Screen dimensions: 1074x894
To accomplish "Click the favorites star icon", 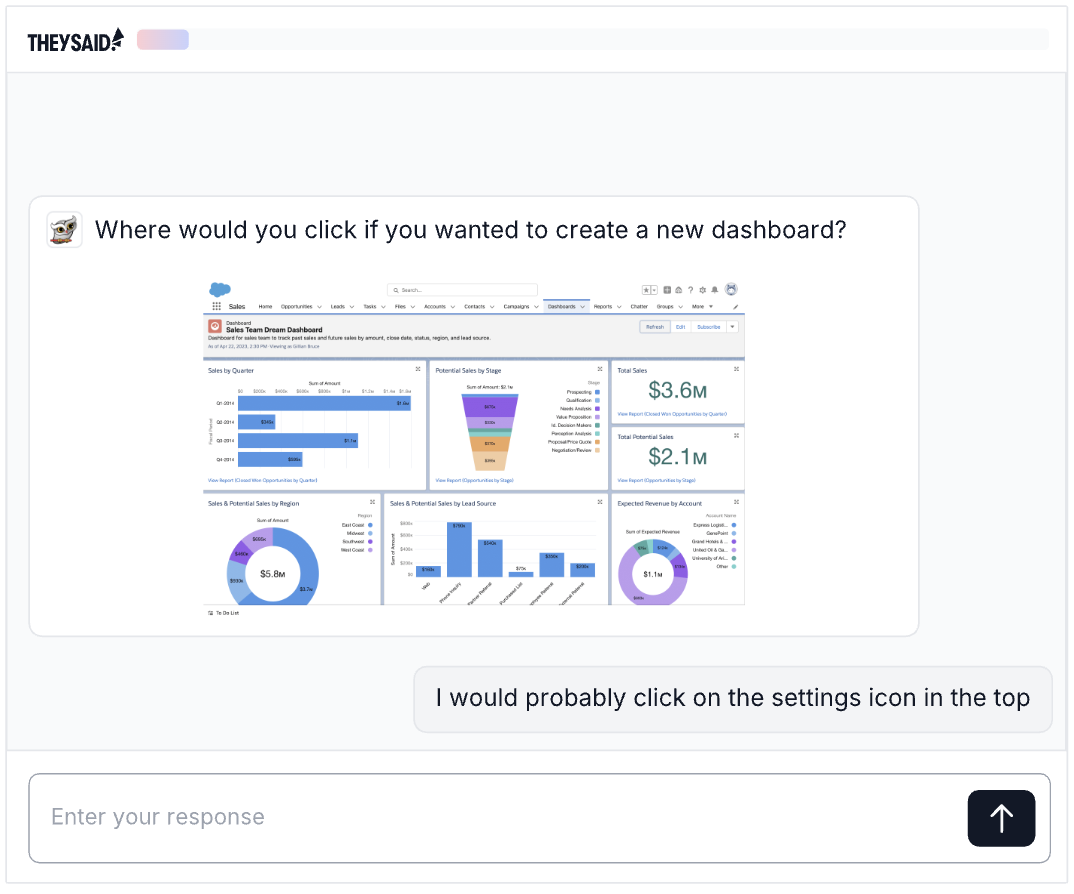I will 646,290.
